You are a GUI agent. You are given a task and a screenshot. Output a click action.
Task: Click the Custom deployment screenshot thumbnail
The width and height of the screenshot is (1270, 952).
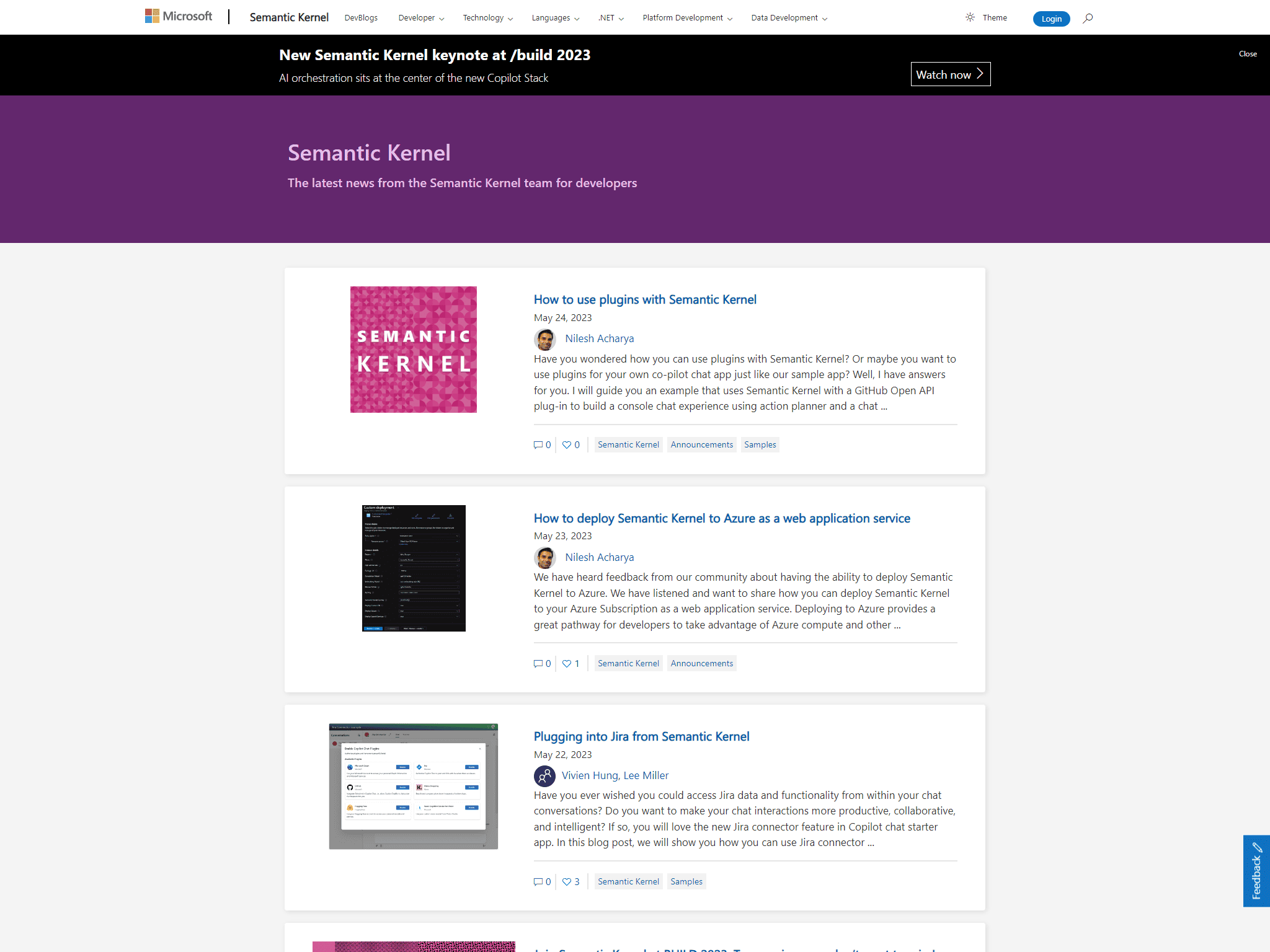[x=414, y=568]
